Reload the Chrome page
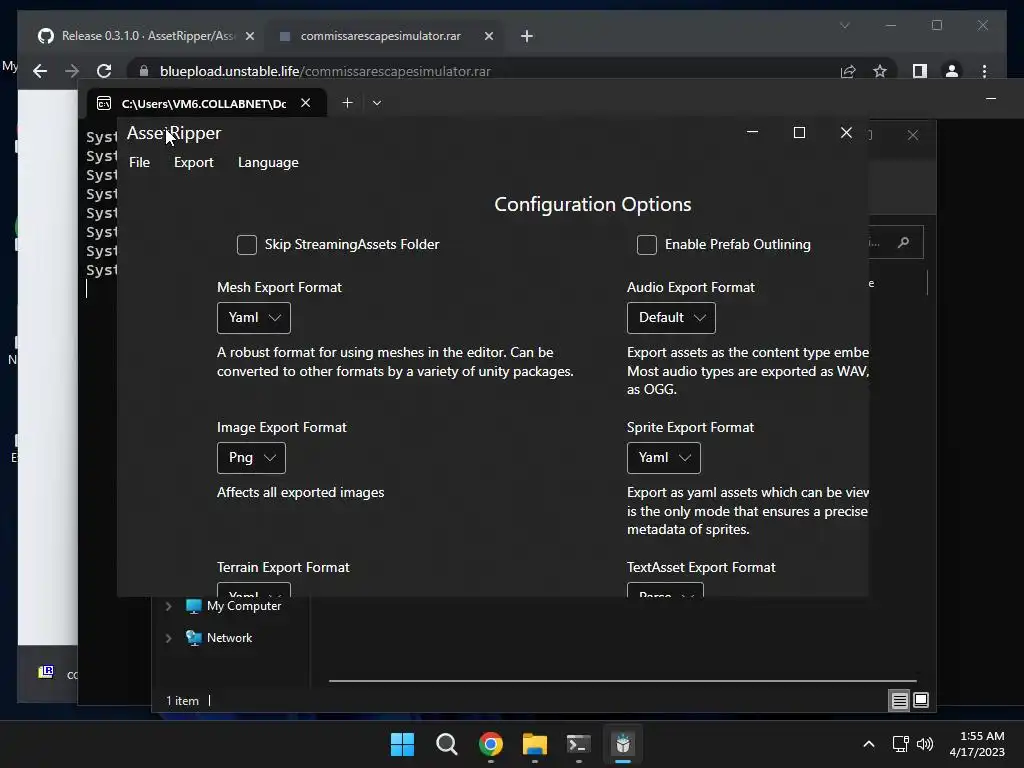The height and width of the screenshot is (768, 1024). pos(104,71)
